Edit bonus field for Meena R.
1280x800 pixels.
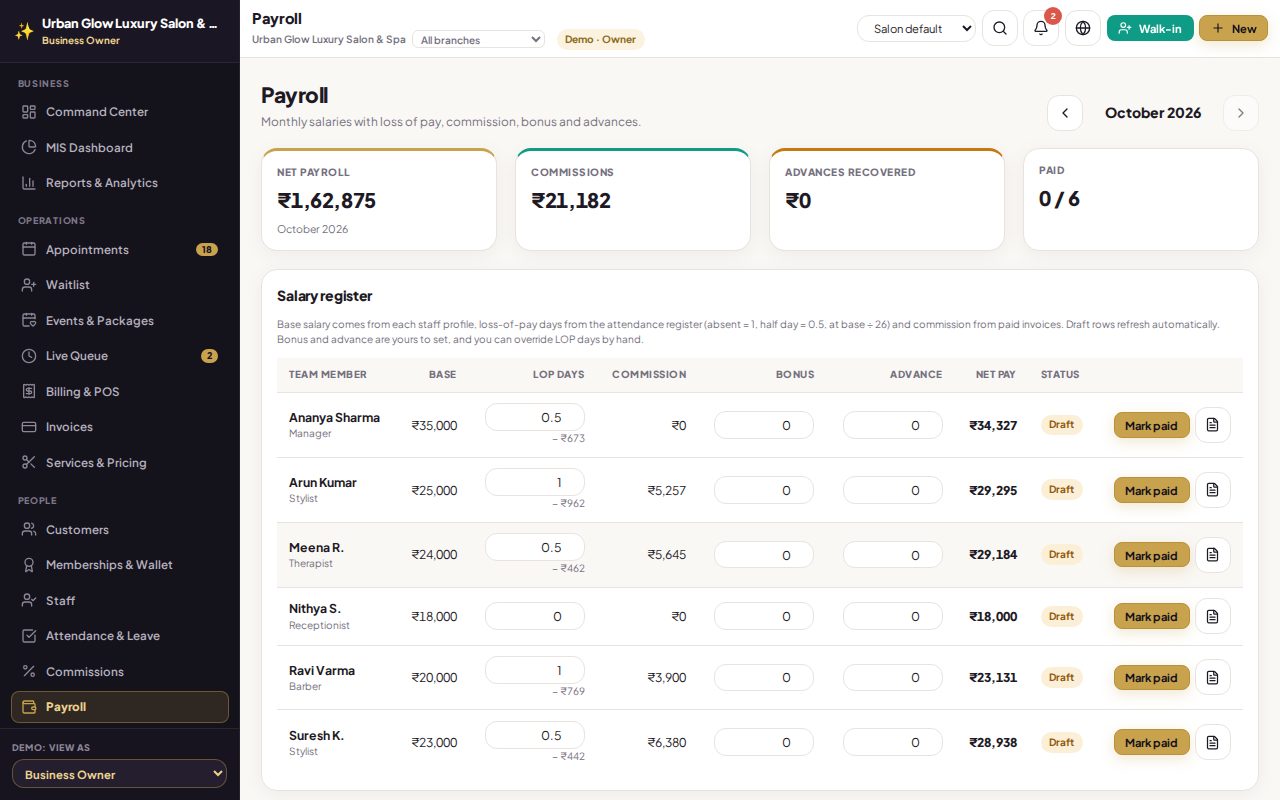[764, 555]
